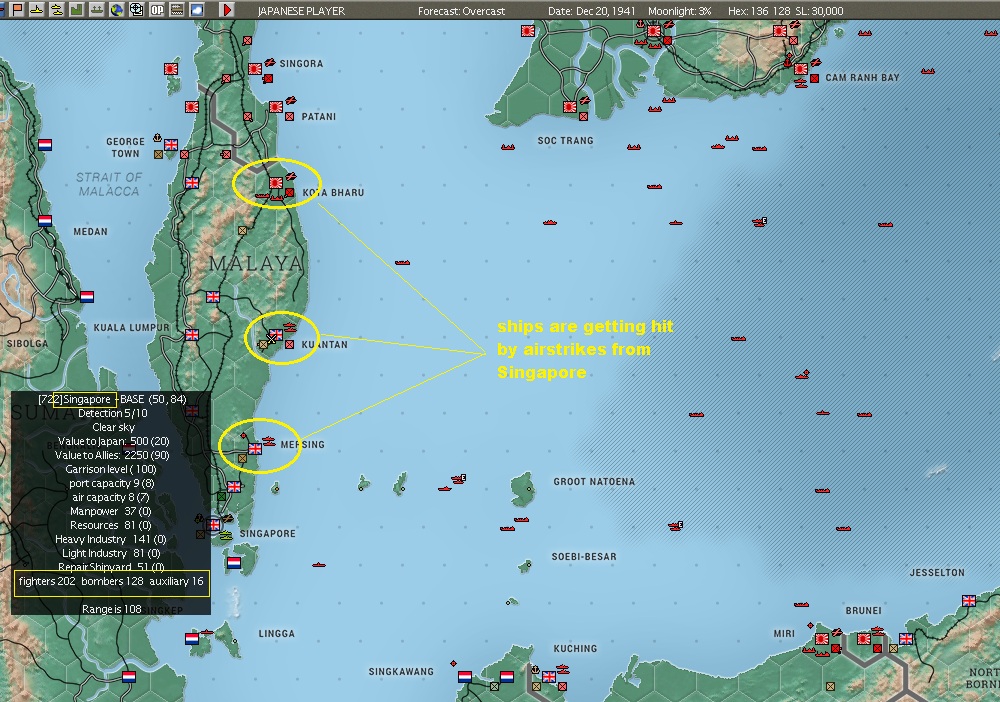The height and width of the screenshot is (702, 1000).
Task: Select the Dutch flag at Singkawang
Action: (465, 676)
